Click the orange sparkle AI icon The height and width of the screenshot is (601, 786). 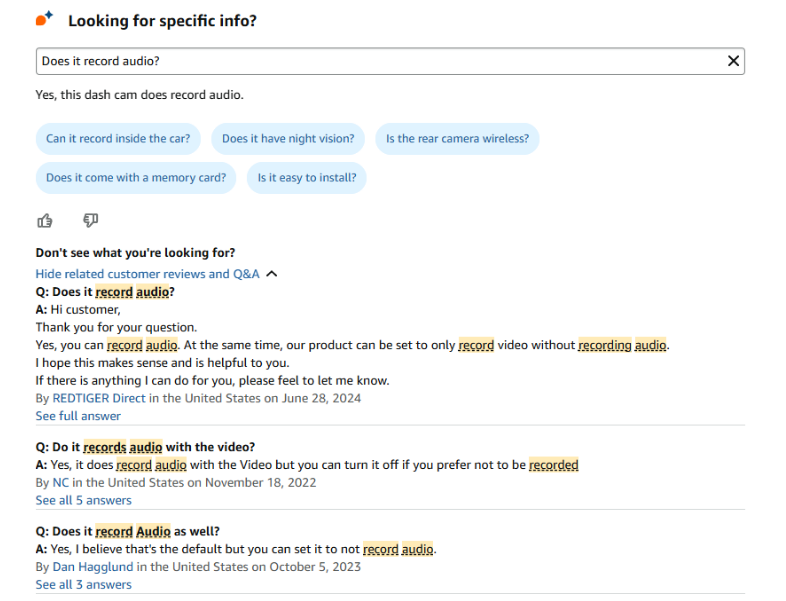coord(44,19)
